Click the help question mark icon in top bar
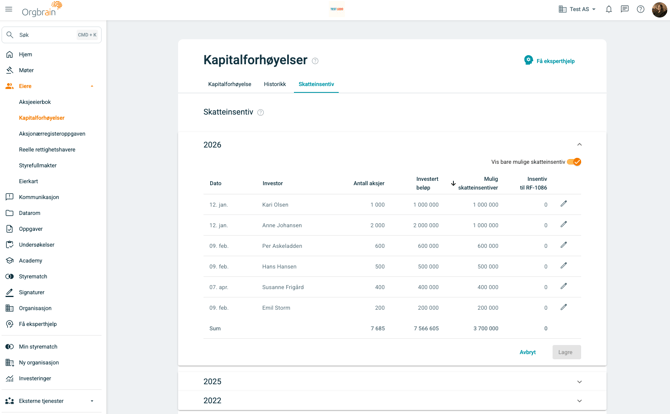 [641, 9]
